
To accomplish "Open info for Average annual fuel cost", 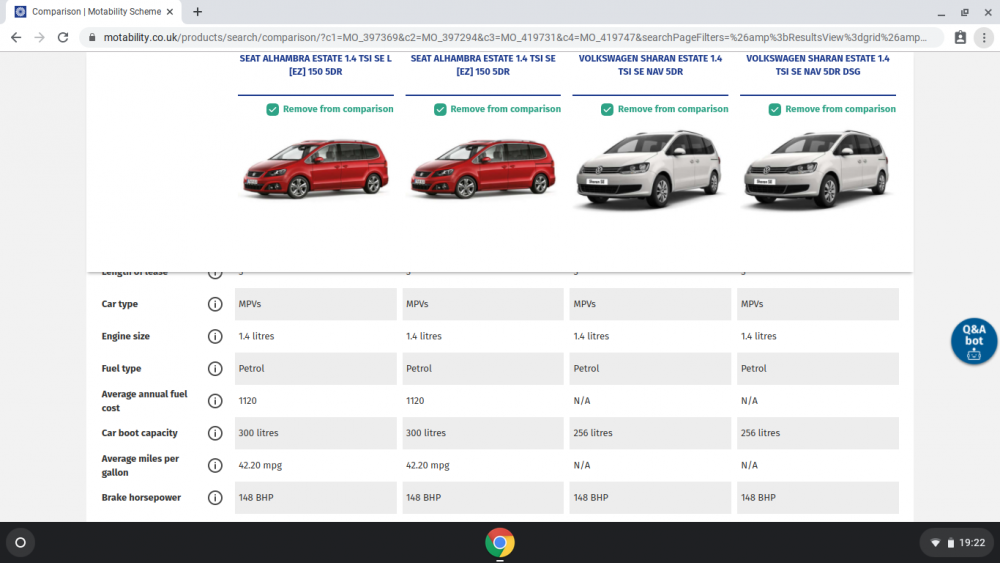I will pyautogui.click(x=215, y=401).
